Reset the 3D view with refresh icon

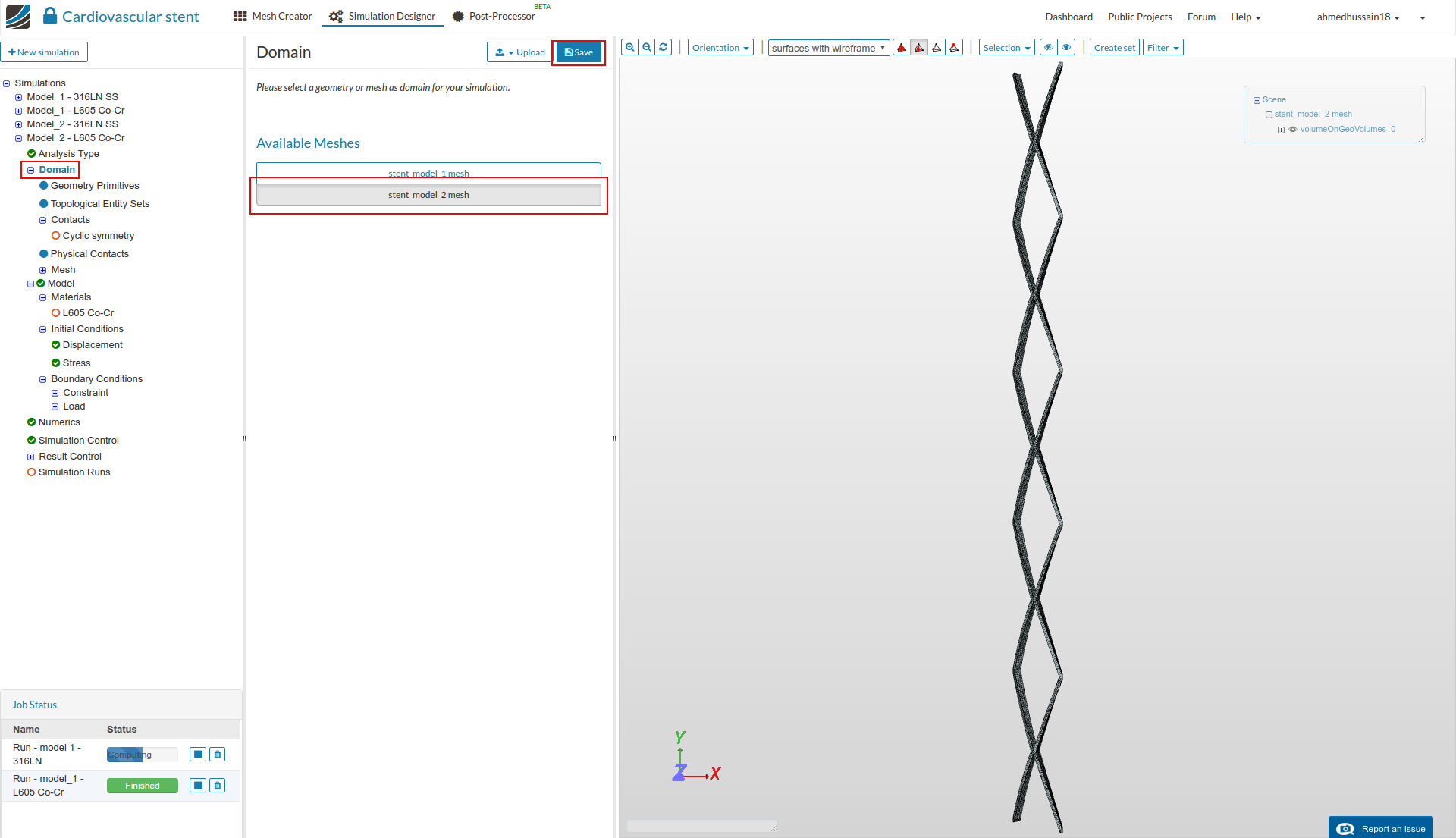664,47
